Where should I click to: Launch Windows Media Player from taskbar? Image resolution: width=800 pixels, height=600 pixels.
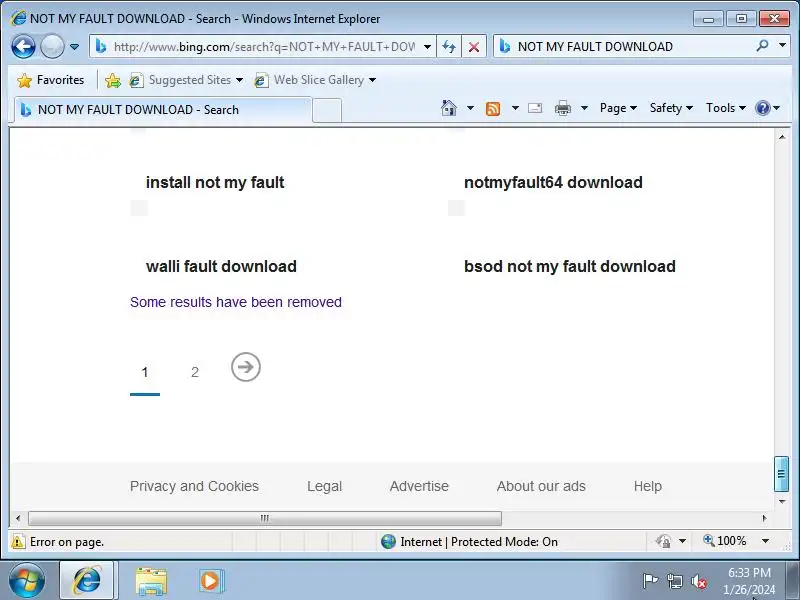pyautogui.click(x=210, y=581)
